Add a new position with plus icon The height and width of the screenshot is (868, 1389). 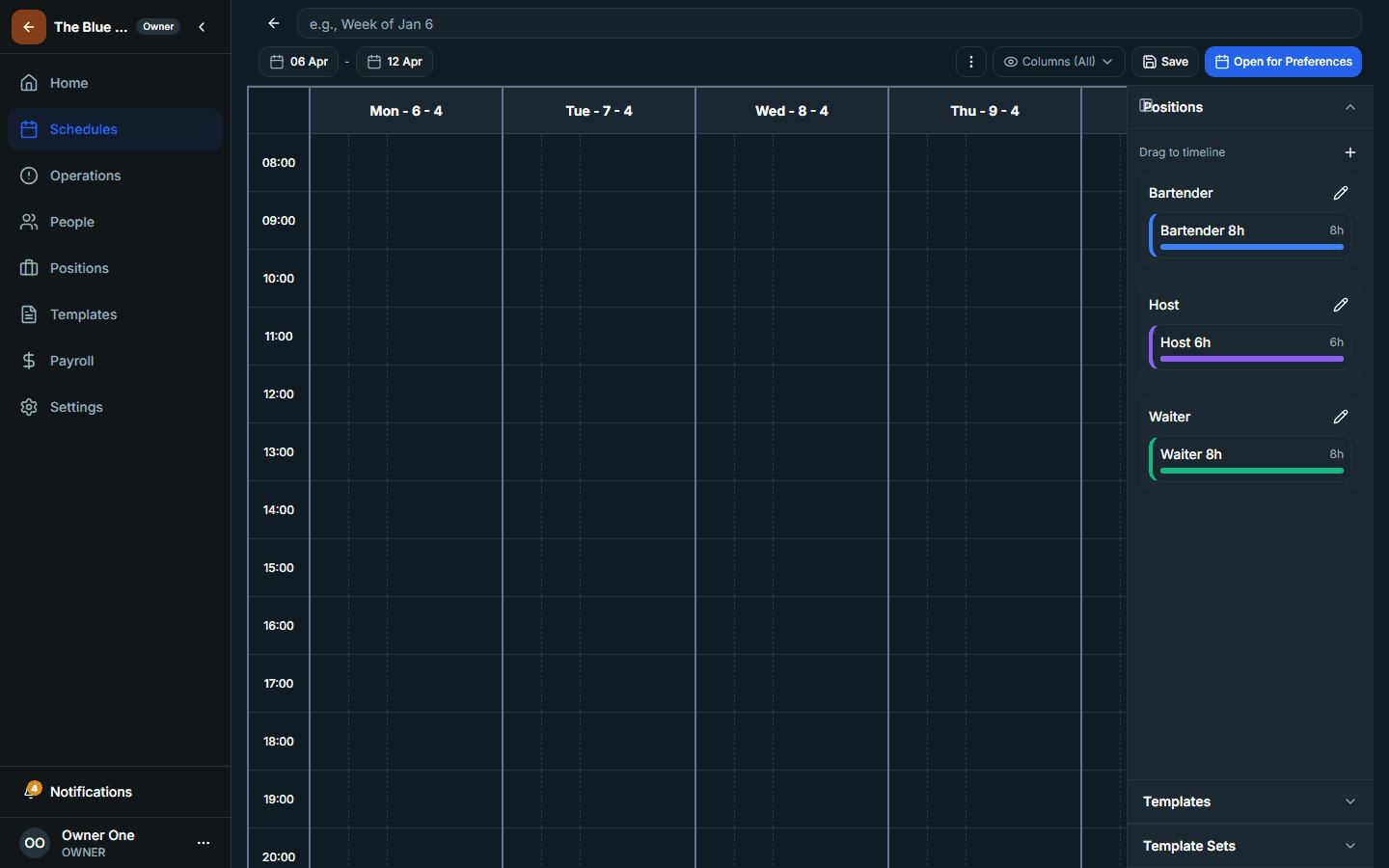1350,152
